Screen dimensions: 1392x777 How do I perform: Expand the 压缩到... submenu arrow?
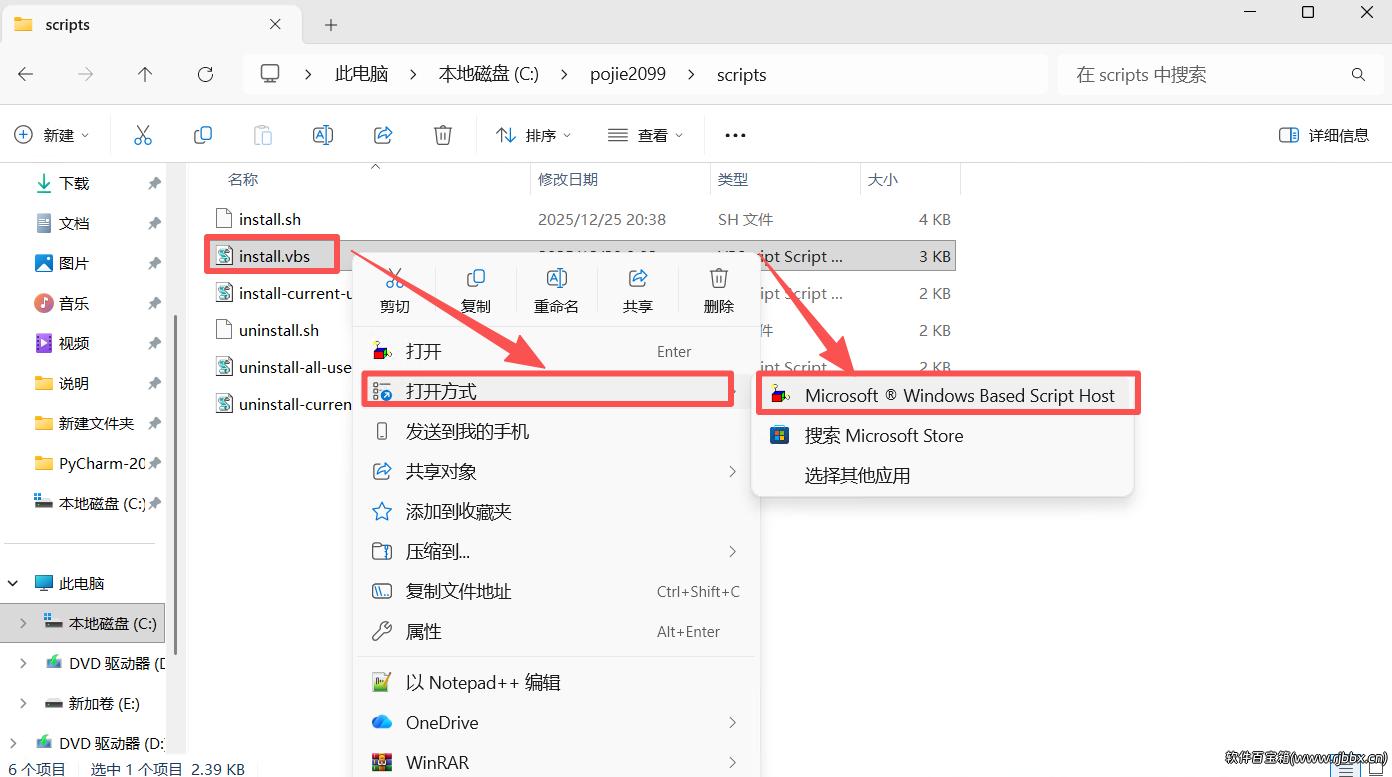(733, 551)
